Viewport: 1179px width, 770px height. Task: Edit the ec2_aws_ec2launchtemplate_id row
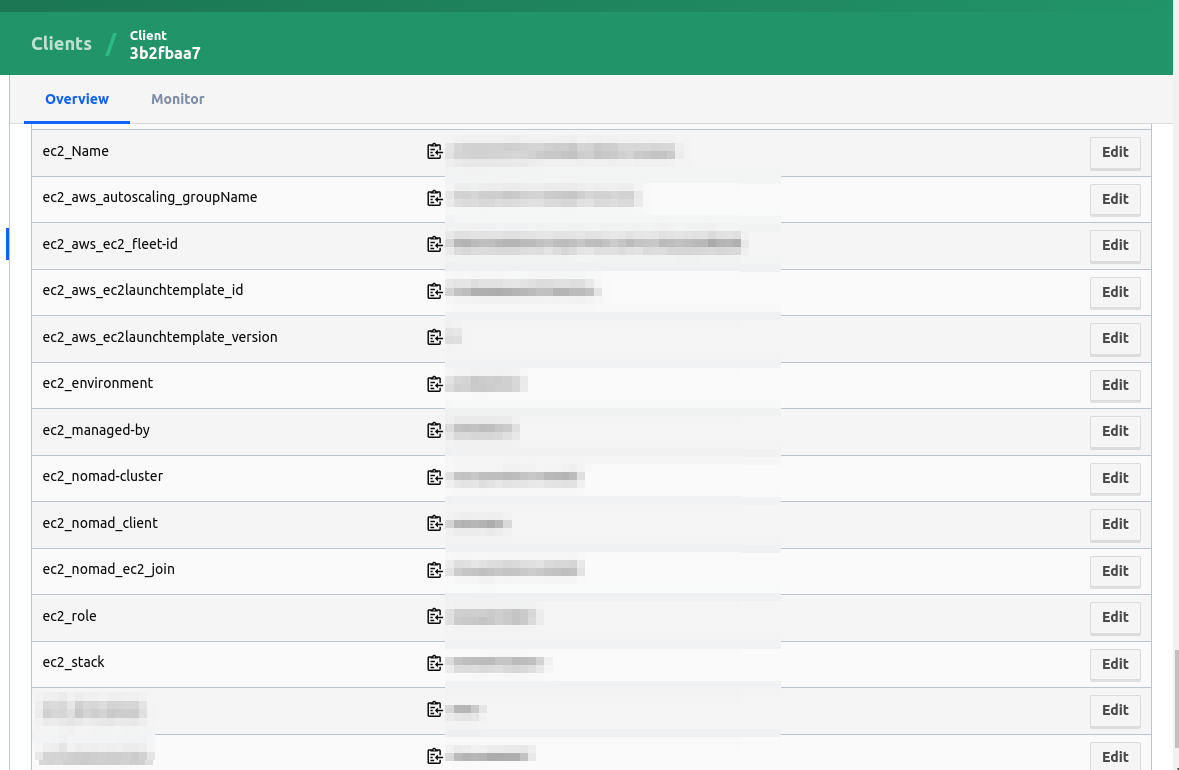pos(1115,292)
